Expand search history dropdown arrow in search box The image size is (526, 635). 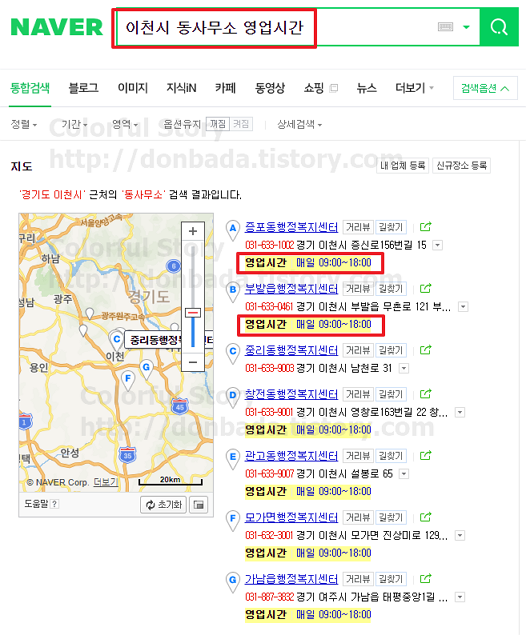click(x=466, y=27)
